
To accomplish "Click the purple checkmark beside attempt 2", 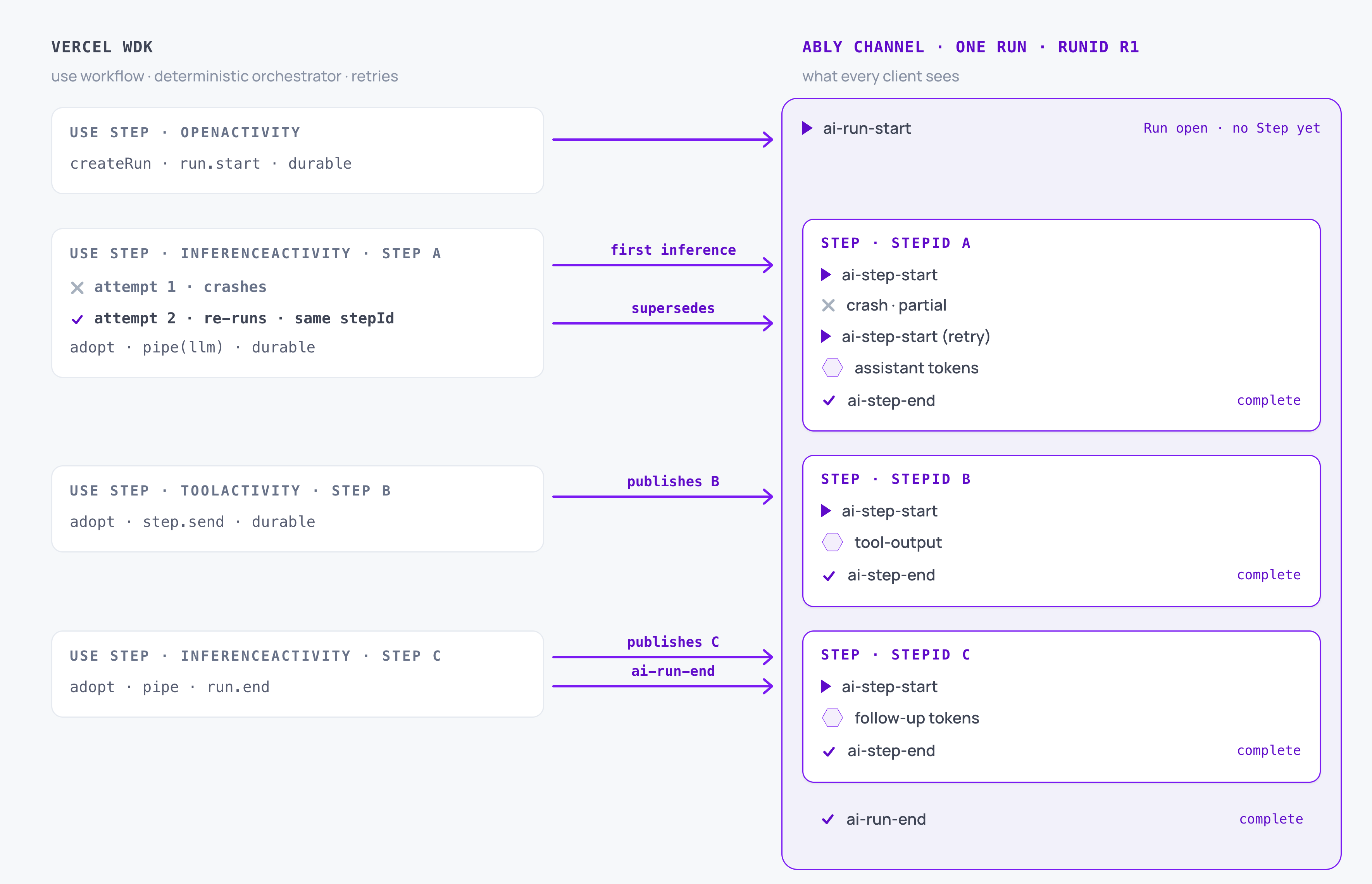I will (78, 319).
